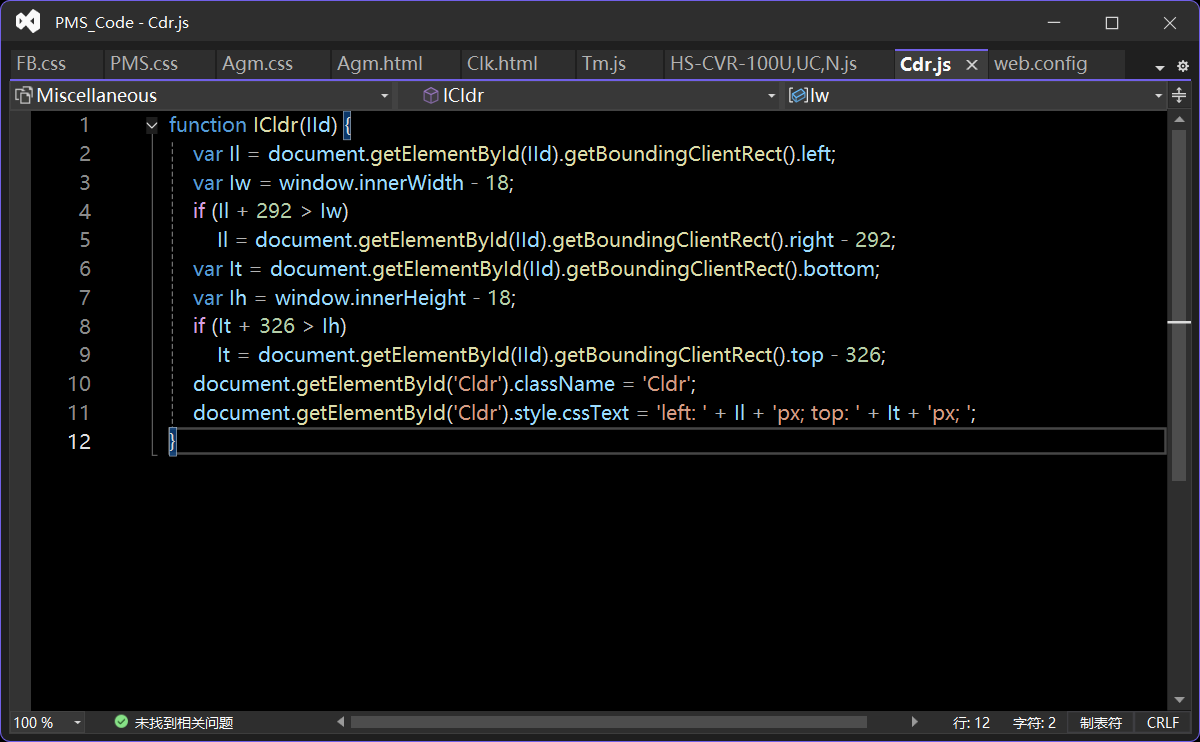Image resolution: width=1200 pixels, height=742 pixels.
Task: Click the 行: 12 line indicator
Action: click(x=971, y=722)
